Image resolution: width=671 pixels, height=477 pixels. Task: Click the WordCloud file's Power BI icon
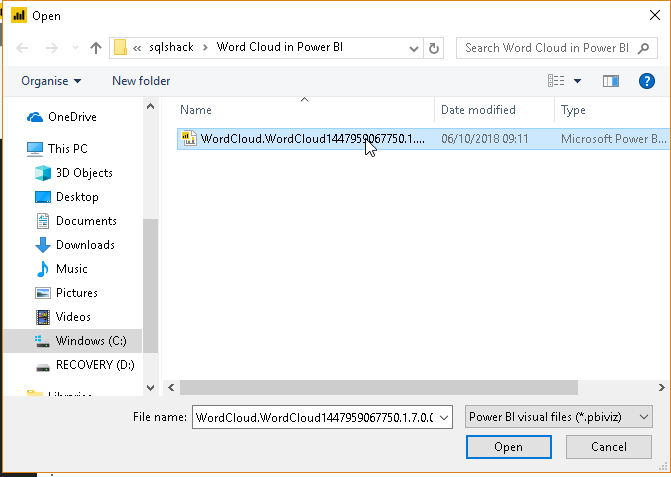(x=189, y=139)
